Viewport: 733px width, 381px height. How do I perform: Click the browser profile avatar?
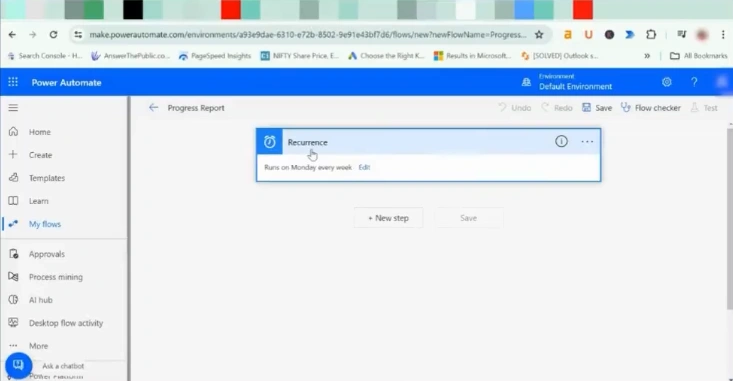tap(702, 35)
